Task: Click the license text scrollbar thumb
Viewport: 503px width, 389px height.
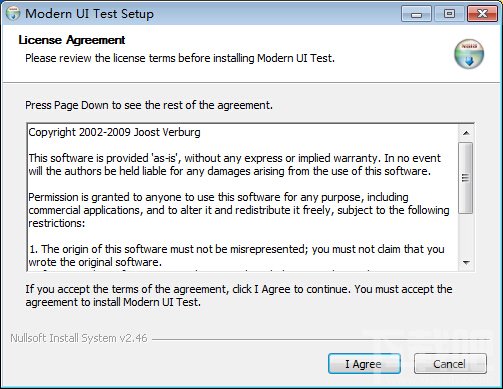Action: [465, 178]
